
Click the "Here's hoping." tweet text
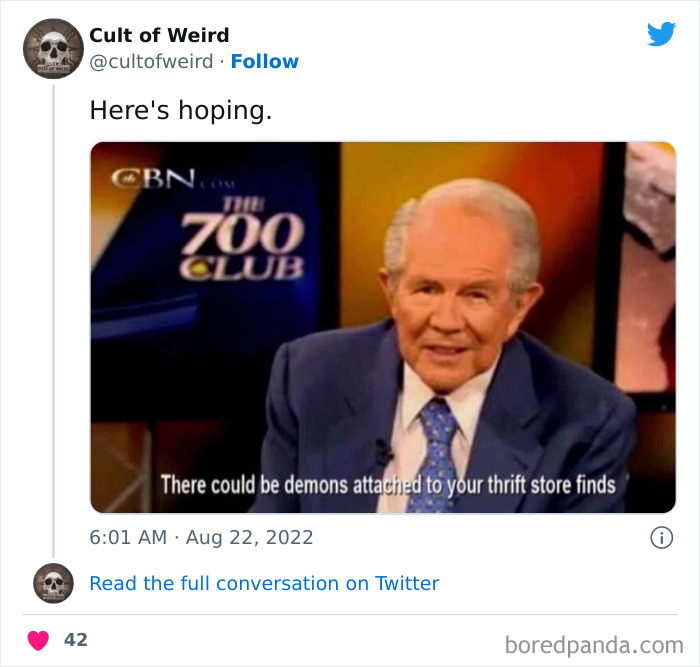(180, 110)
